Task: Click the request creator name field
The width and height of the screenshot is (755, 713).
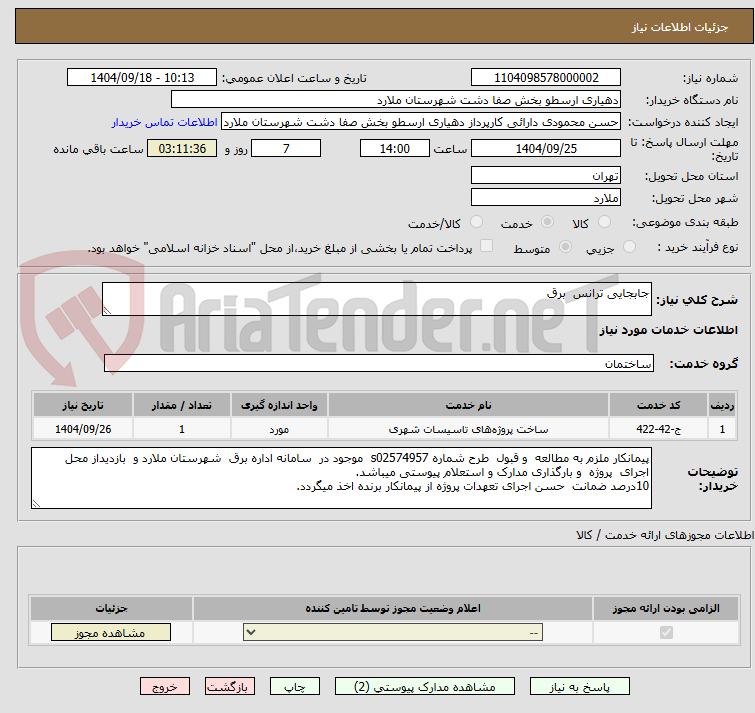Action: pos(421,122)
